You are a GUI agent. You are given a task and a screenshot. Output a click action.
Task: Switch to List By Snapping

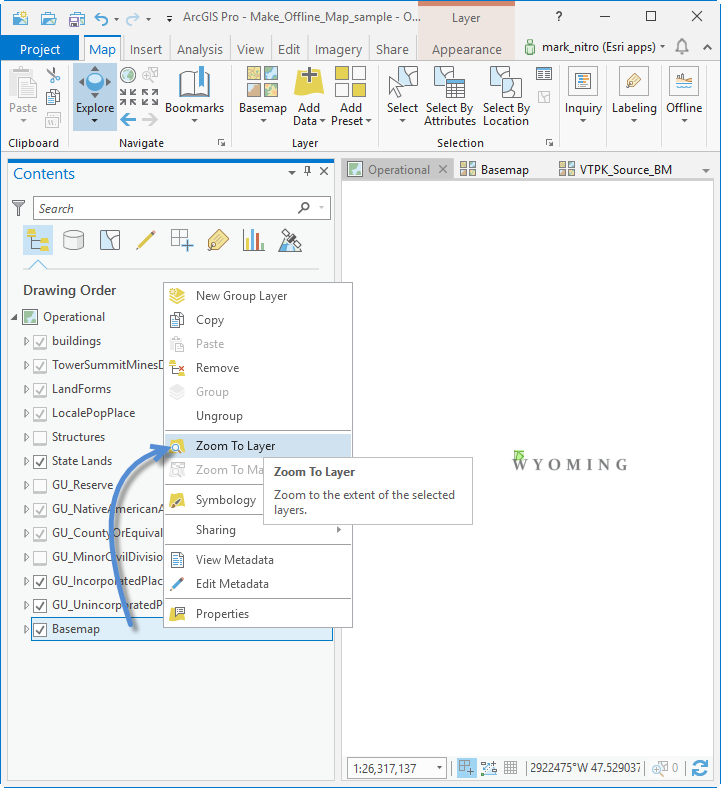tap(182, 240)
